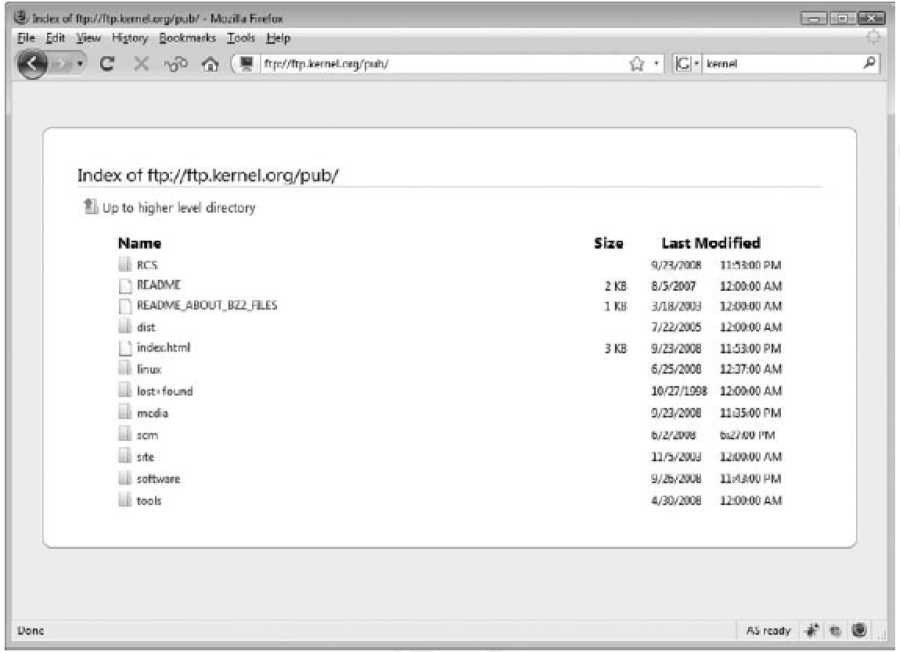Click the folder icon beside scm

coord(125,434)
